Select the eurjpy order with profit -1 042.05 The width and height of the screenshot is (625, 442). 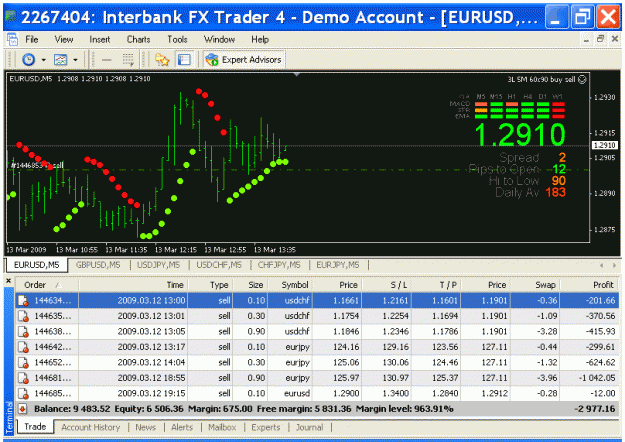317,378
